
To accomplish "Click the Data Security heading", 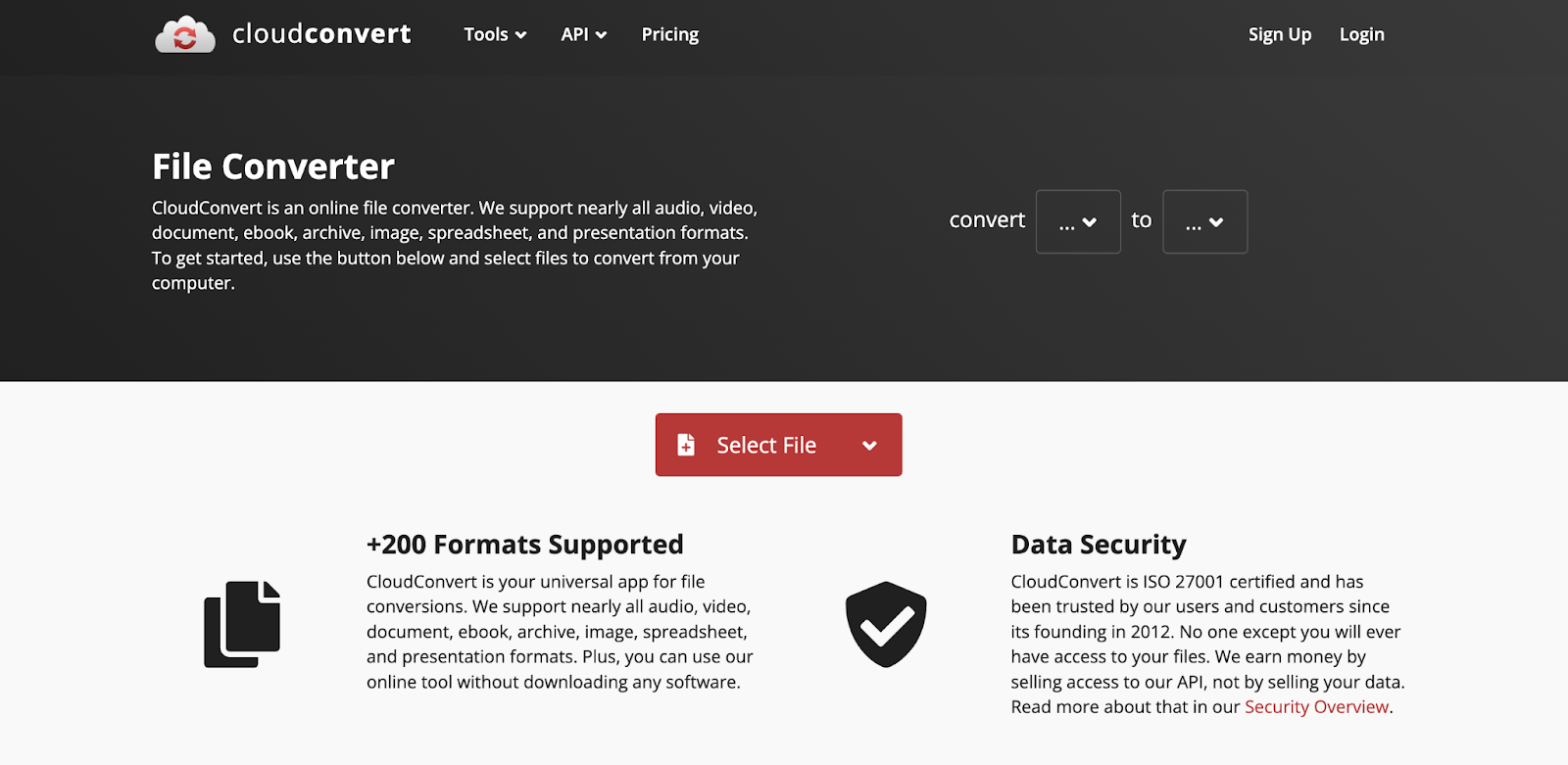I will coord(1099,545).
